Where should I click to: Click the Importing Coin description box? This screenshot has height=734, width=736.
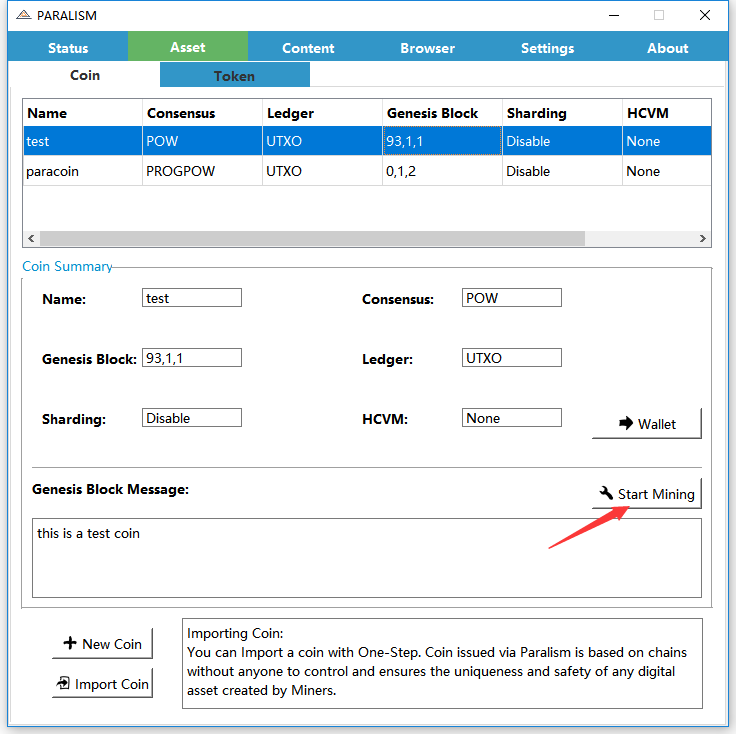tap(442, 663)
